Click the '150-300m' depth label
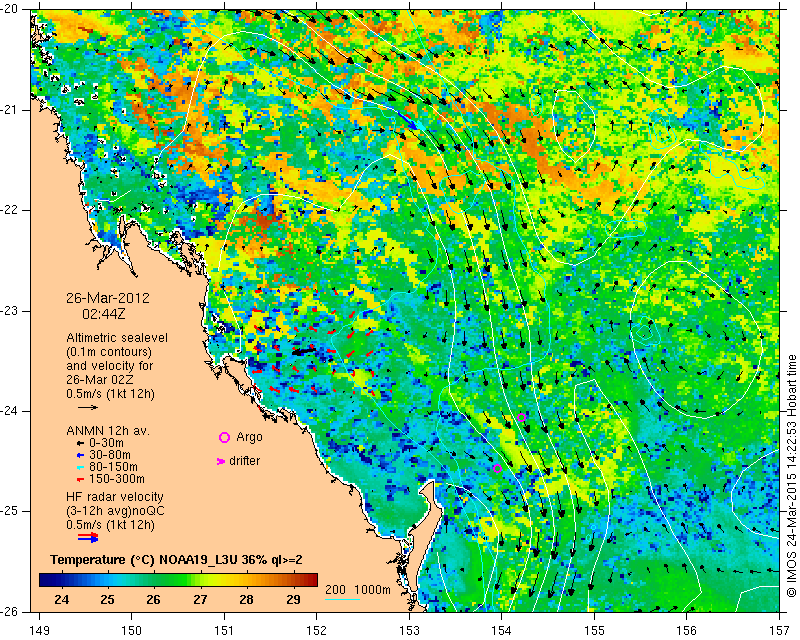 pos(117,479)
